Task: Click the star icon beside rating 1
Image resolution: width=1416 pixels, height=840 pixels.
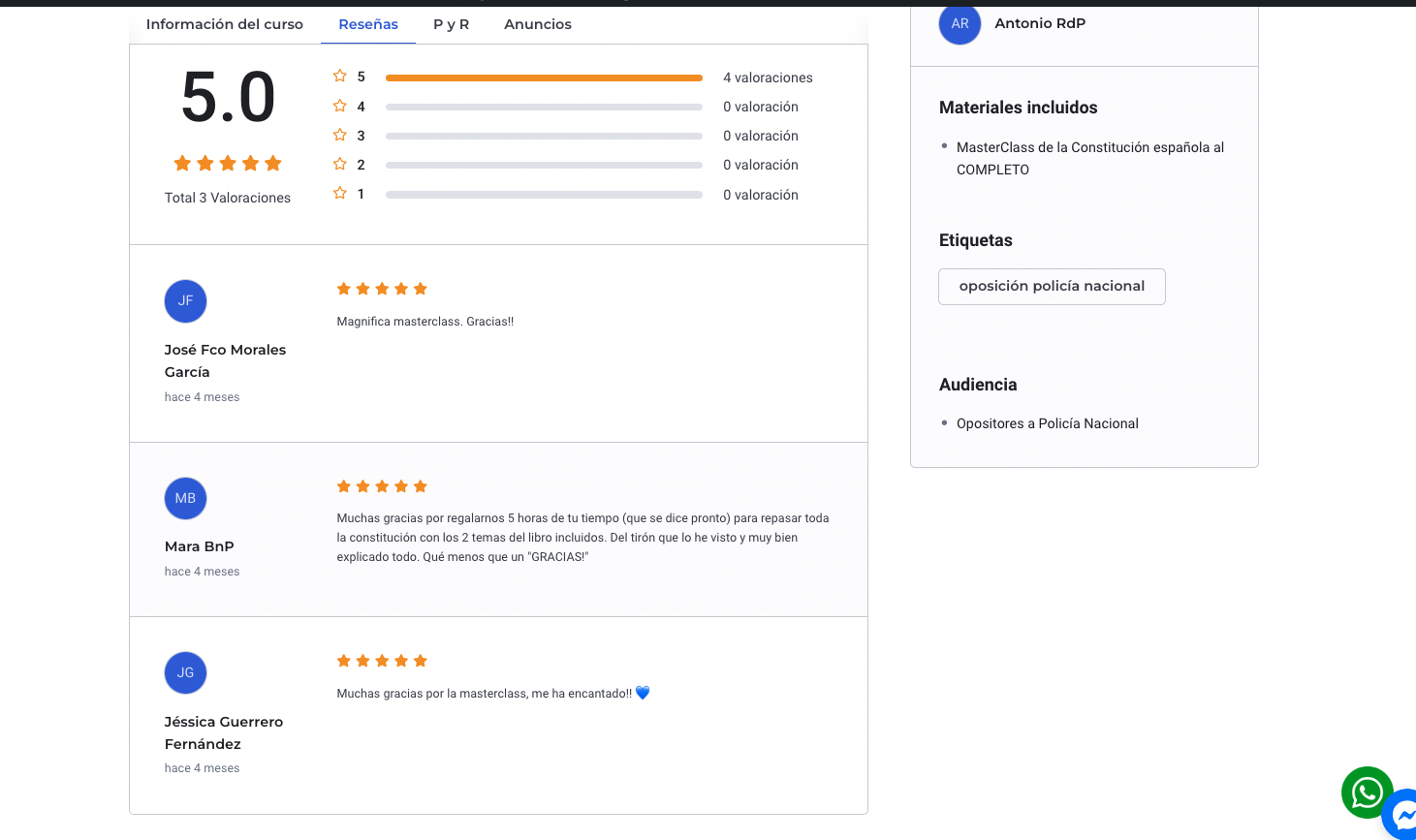Action: pos(340,194)
